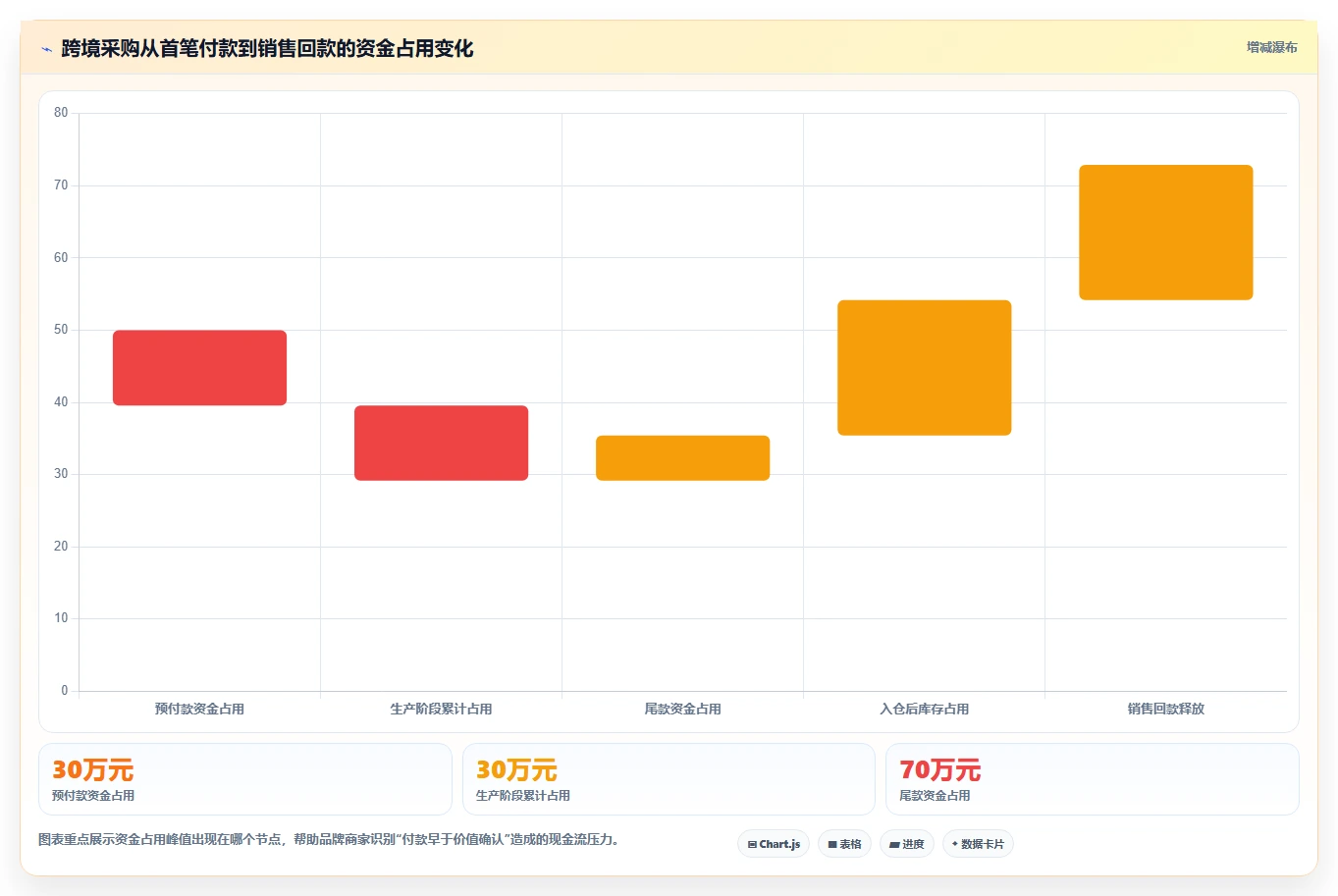Click the y-axis tick label 0
Viewport: 1338px width, 896px height.
point(65,691)
